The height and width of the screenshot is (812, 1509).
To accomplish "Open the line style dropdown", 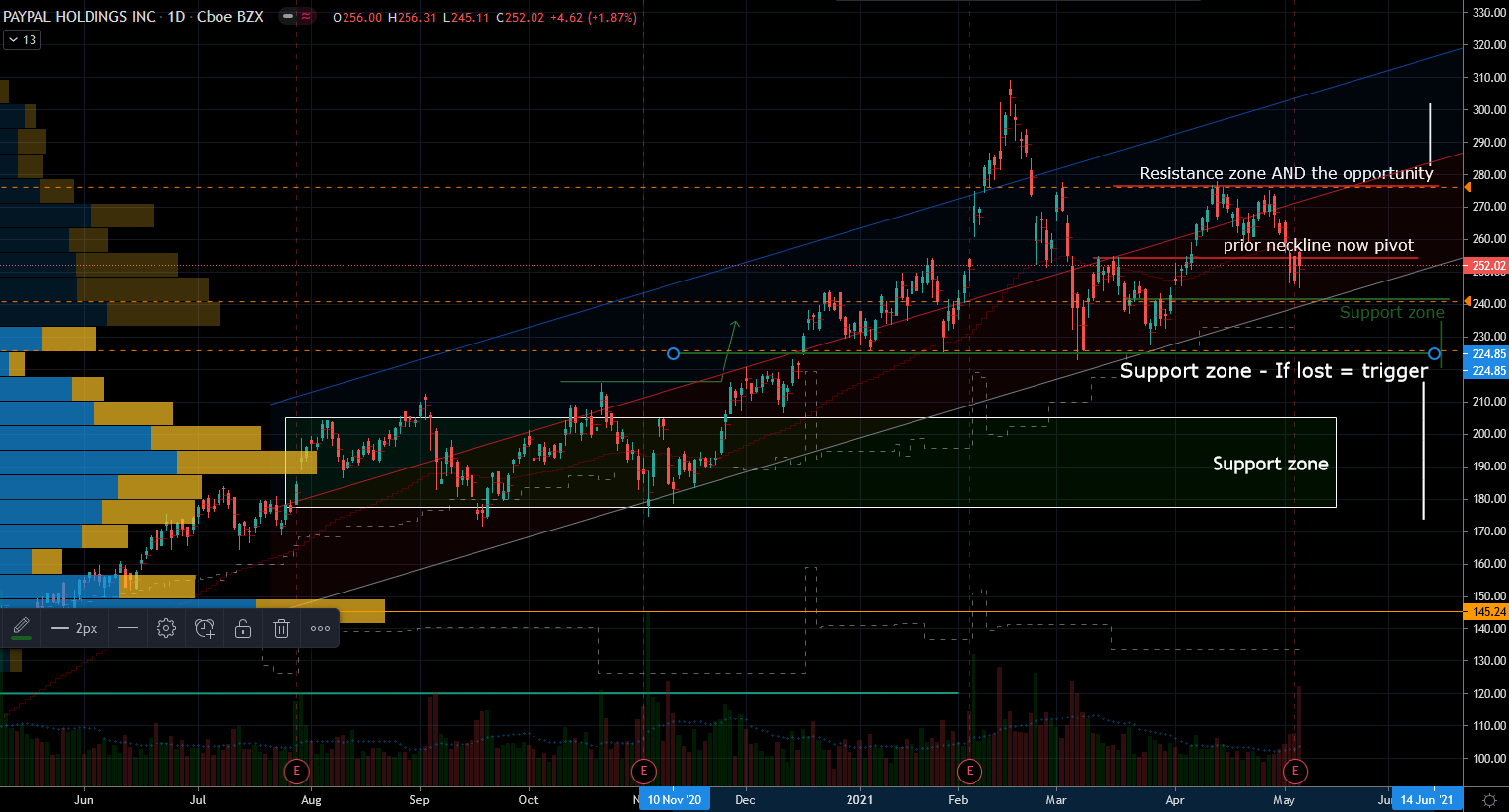I will click(x=128, y=628).
